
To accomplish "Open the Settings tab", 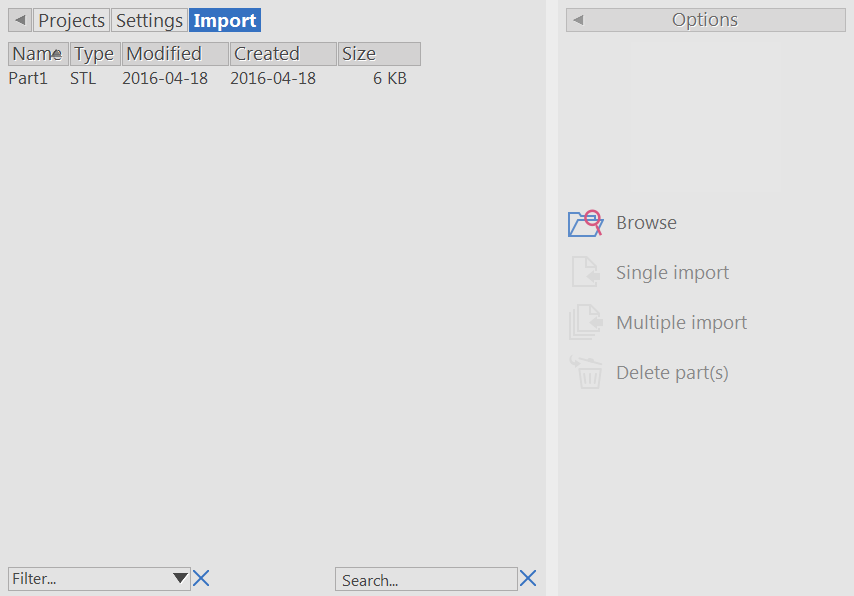I will 149,20.
